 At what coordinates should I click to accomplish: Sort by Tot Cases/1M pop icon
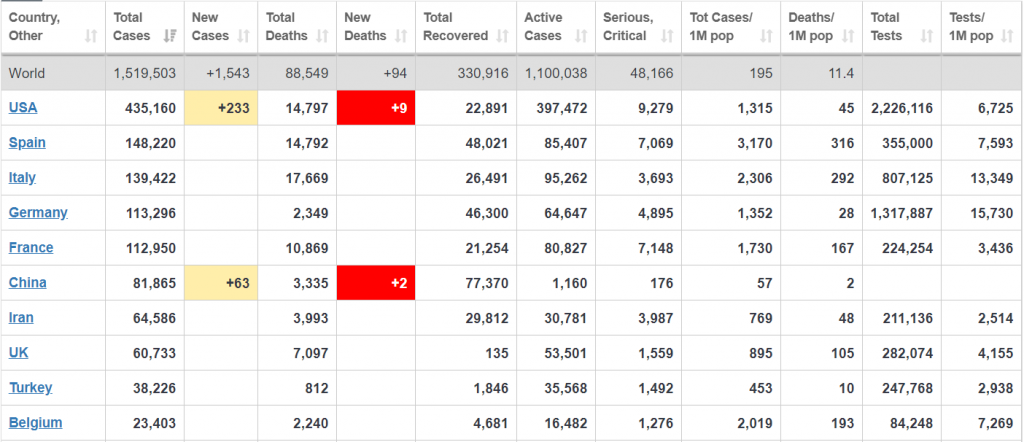766,37
